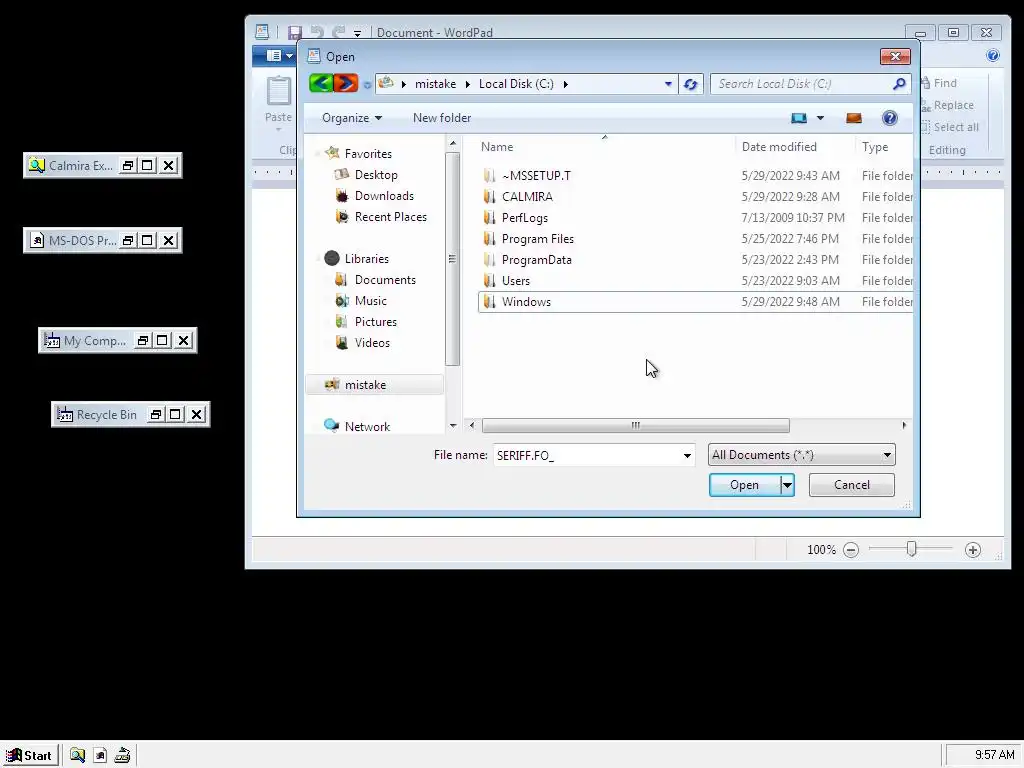
Task: Refresh the Local Disk (C:) folder view
Action: tap(690, 84)
